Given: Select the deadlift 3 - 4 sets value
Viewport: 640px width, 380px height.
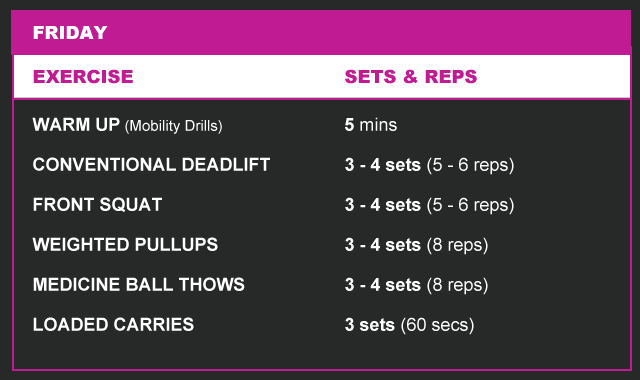Looking at the screenshot, I should [382, 165].
